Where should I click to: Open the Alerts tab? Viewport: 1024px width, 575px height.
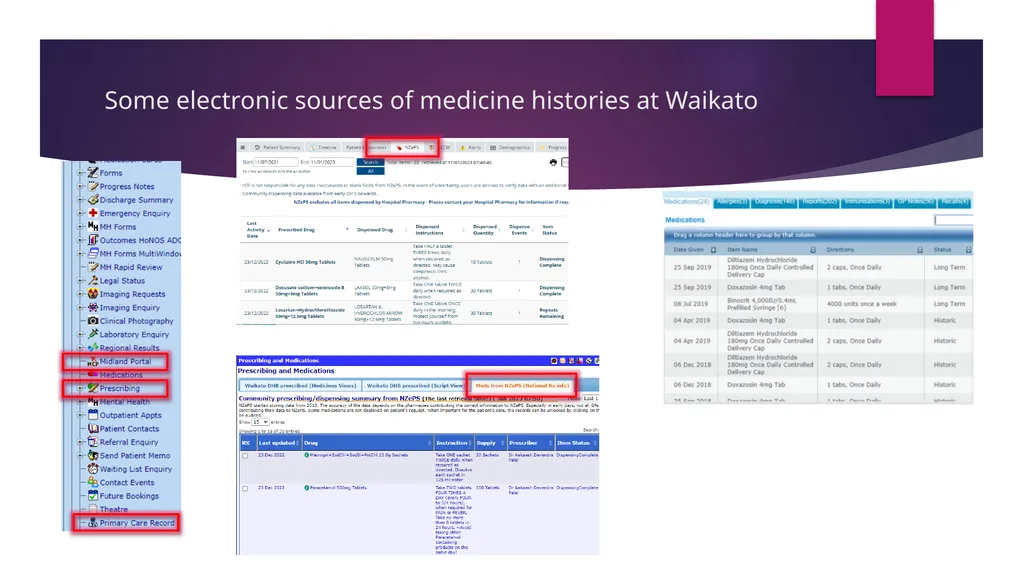pos(470,148)
